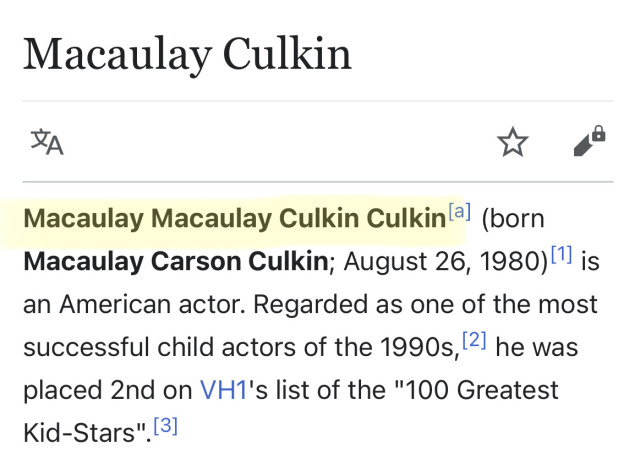Image resolution: width=640 pixels, height=471 pixels.
Task: Tap the locked pencil edit icon
Action: (x=589, y=142)
